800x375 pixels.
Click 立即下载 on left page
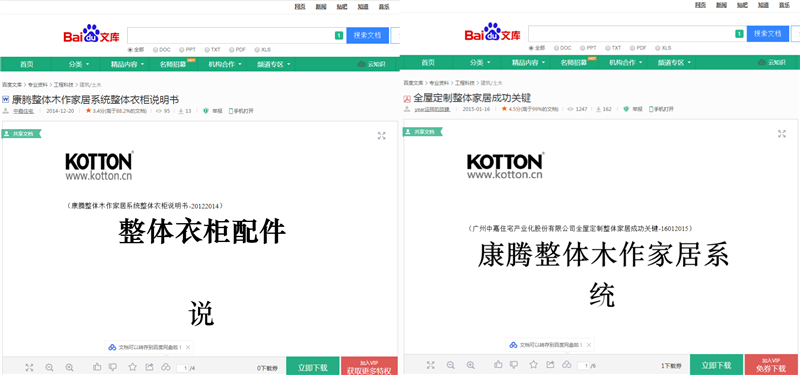coord(313,366)
